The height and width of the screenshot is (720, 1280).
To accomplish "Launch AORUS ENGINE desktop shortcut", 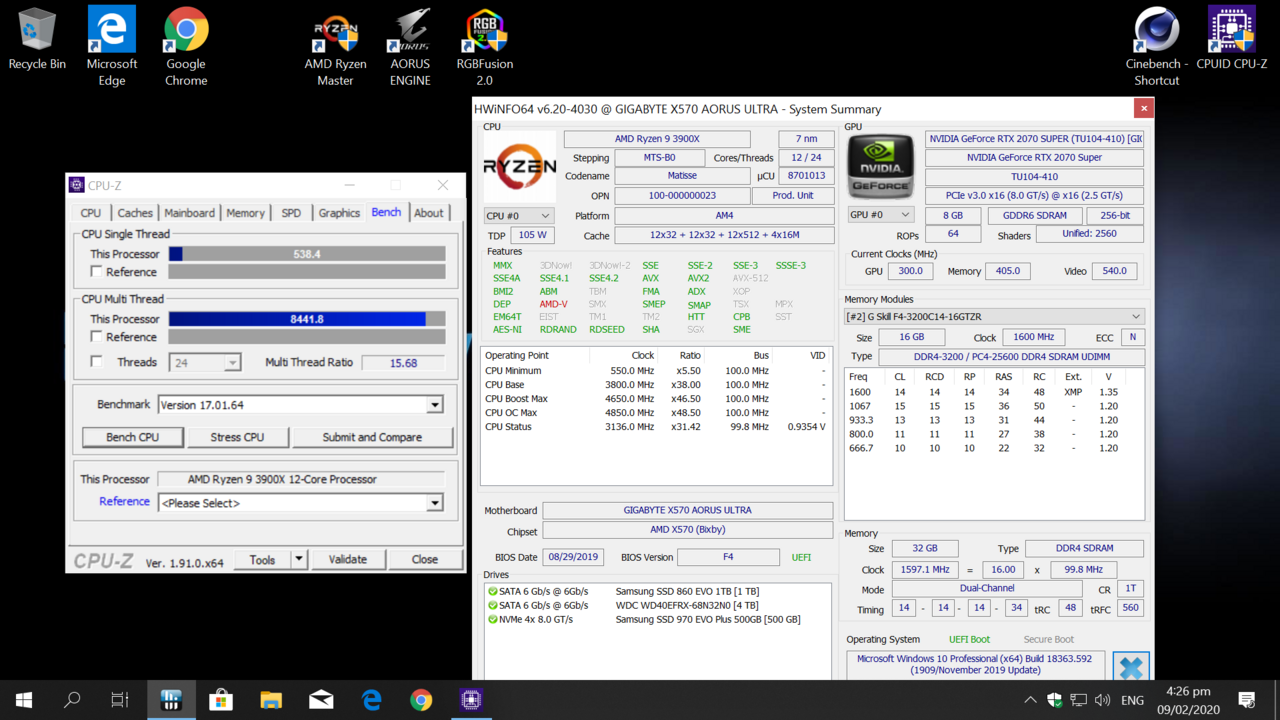I will [x=410, y=46].
